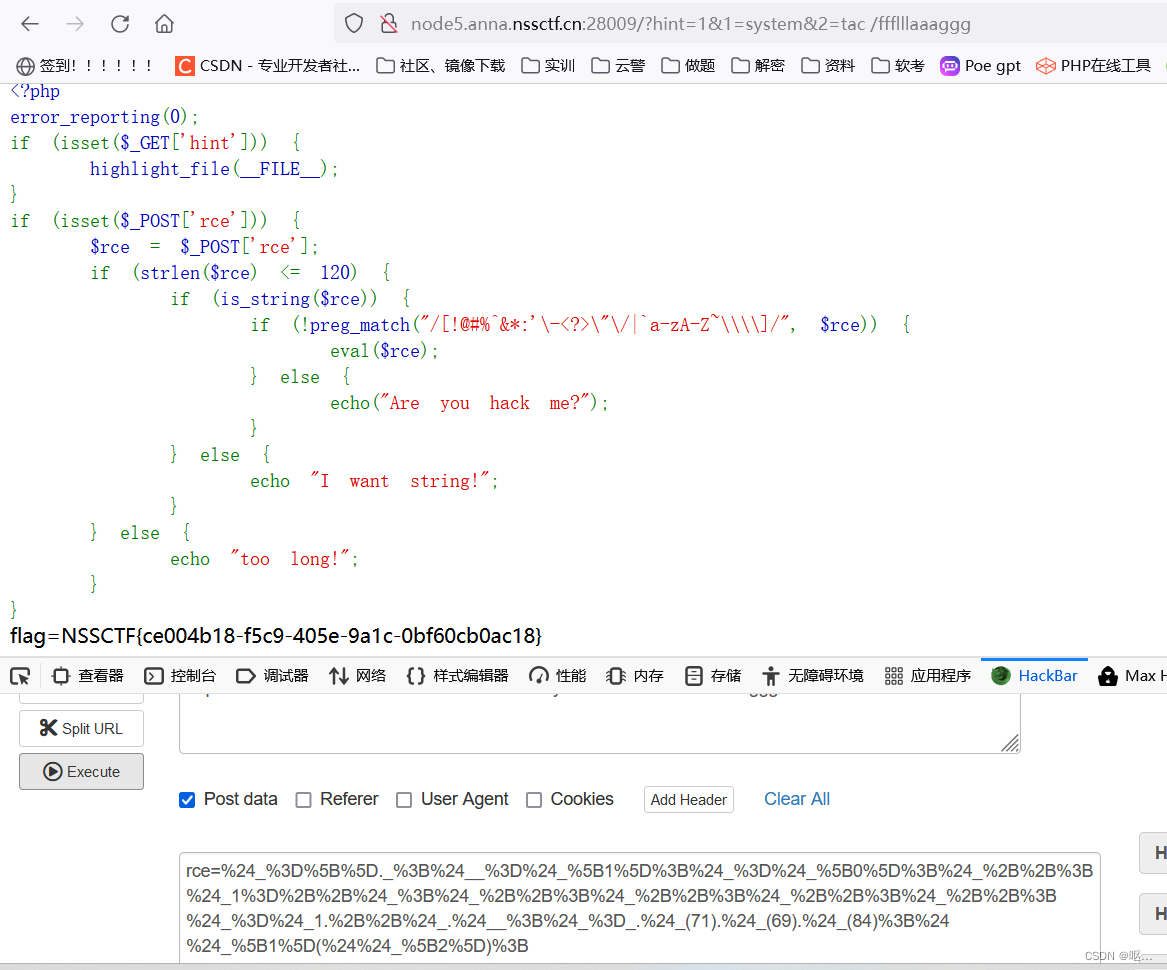
Task: Uncheck the Post data checkbox
Action: pyautogui.click(x=187, y=800)
